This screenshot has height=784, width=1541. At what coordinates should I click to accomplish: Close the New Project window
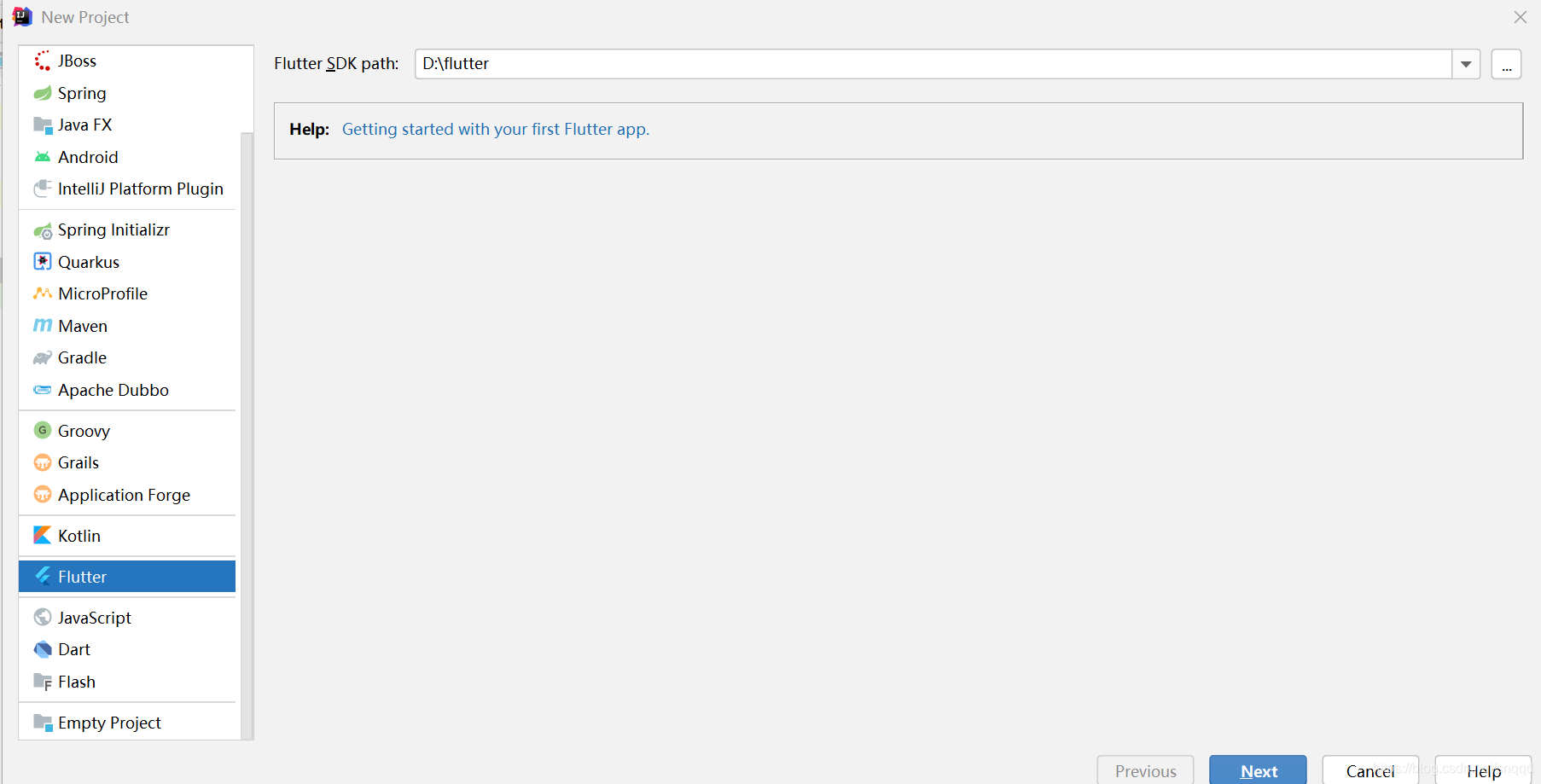click(x=1520, y=17)
